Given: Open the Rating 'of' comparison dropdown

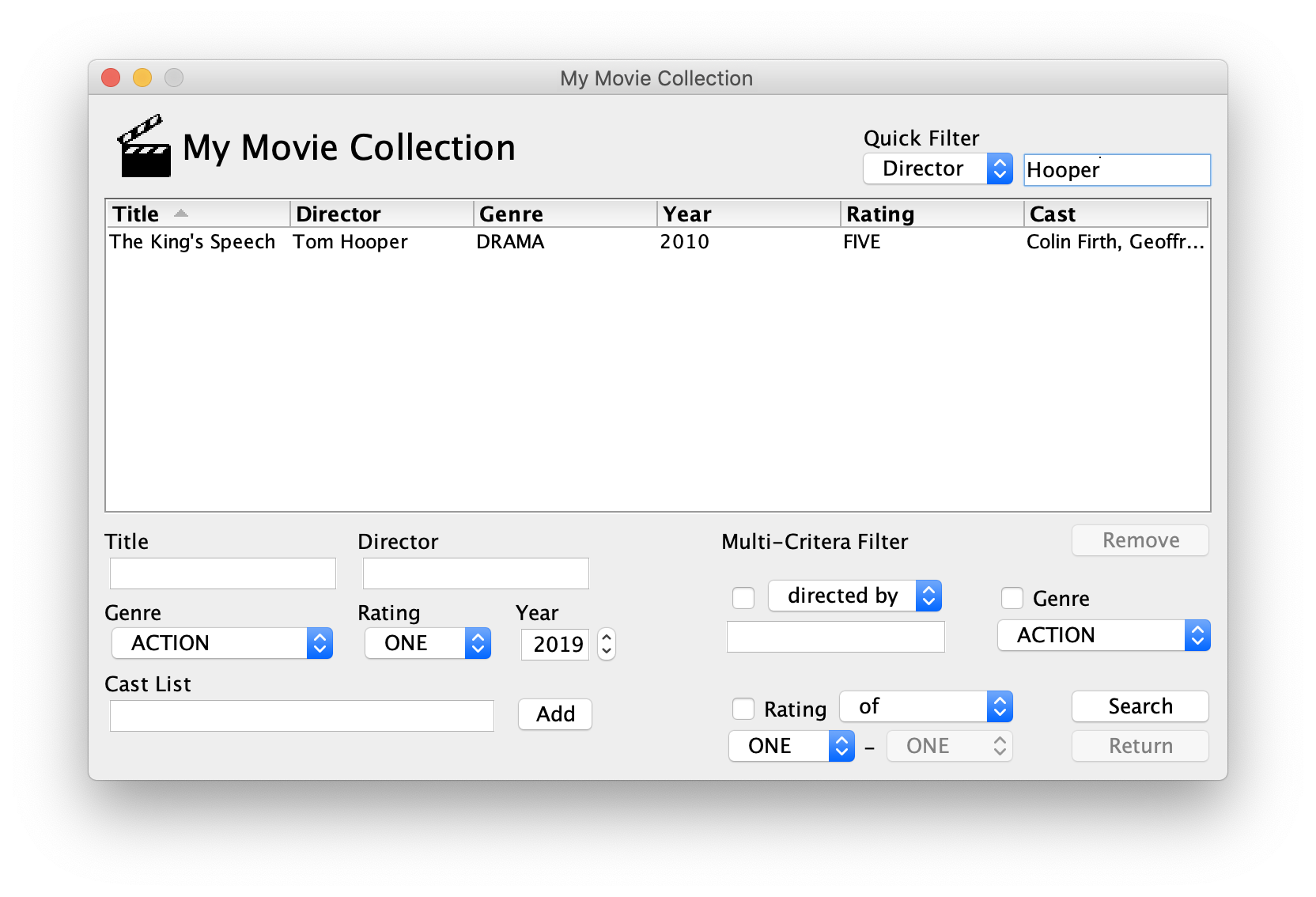Looking at the screenshot, I should tap(926, 706).
